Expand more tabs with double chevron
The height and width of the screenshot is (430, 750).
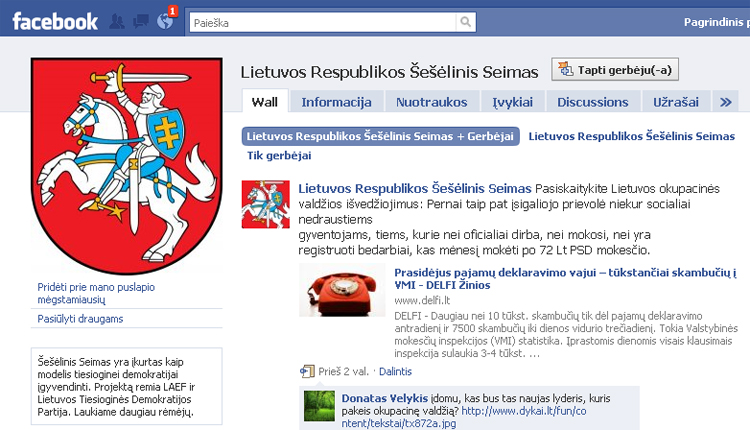pos(725,102)
